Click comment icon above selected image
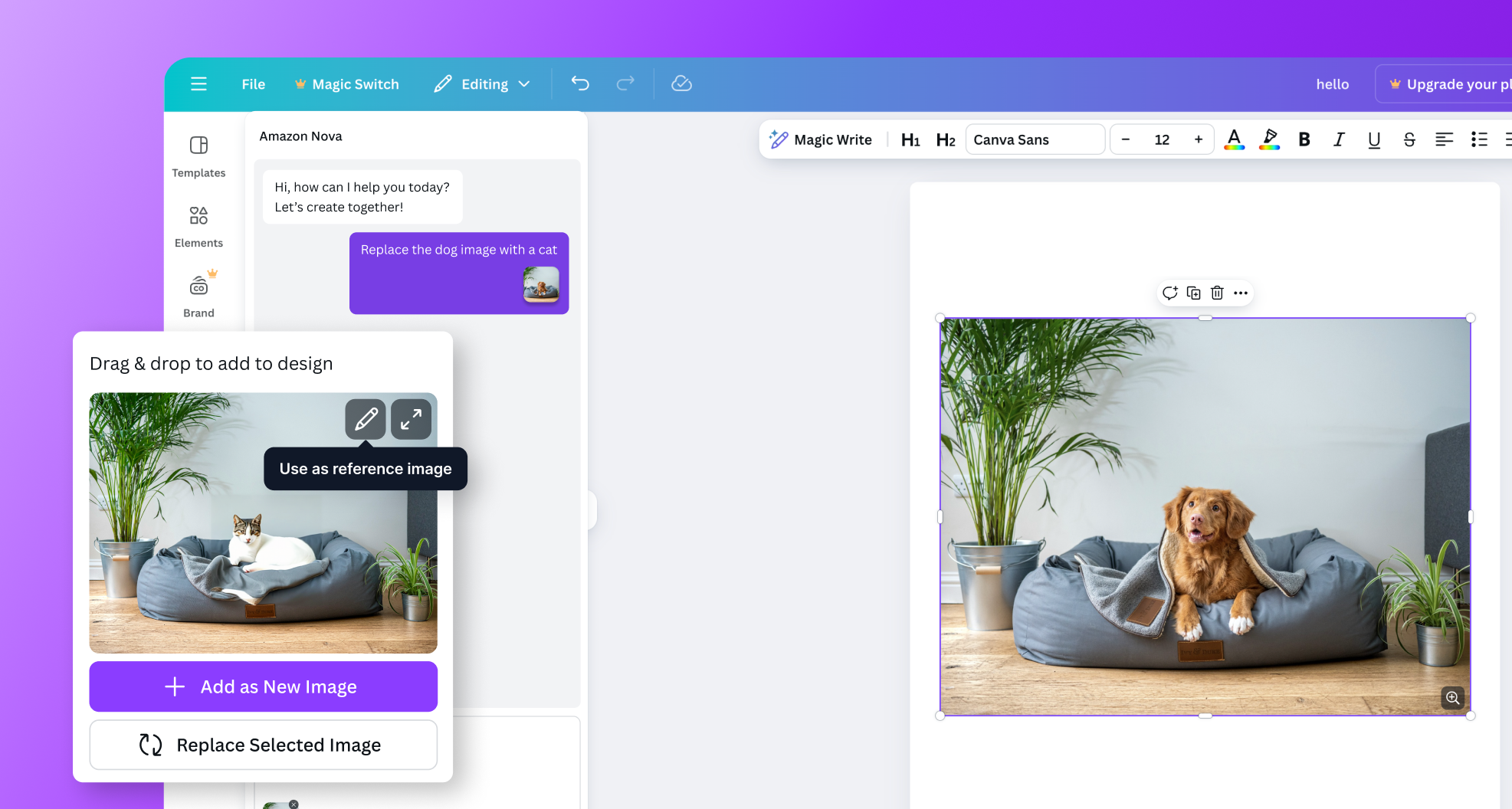This screenshot has width=1512, height=809. [x=1169, y=293]
